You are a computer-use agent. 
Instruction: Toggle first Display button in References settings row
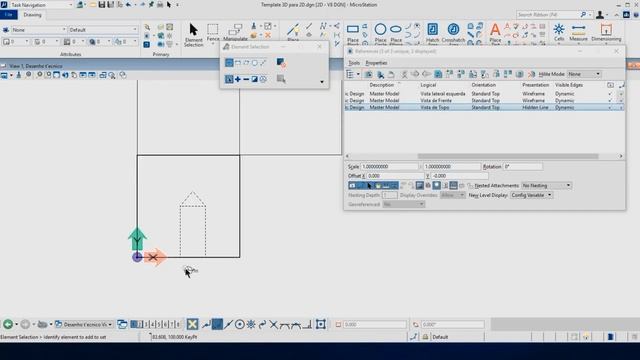352,185
